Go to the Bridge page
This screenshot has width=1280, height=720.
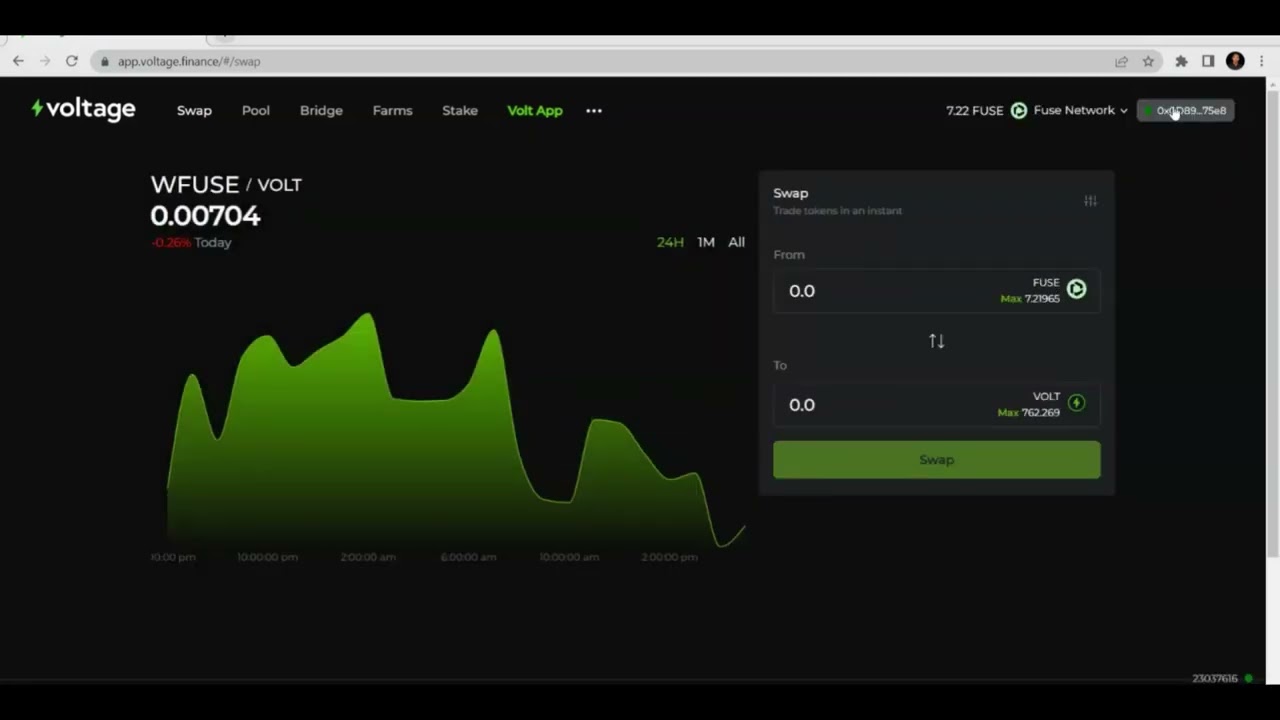(x=321, y=110)
